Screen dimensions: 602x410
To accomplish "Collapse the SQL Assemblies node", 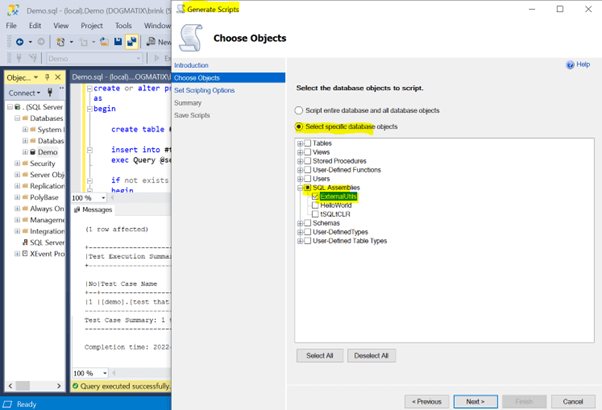I will 300,188.
